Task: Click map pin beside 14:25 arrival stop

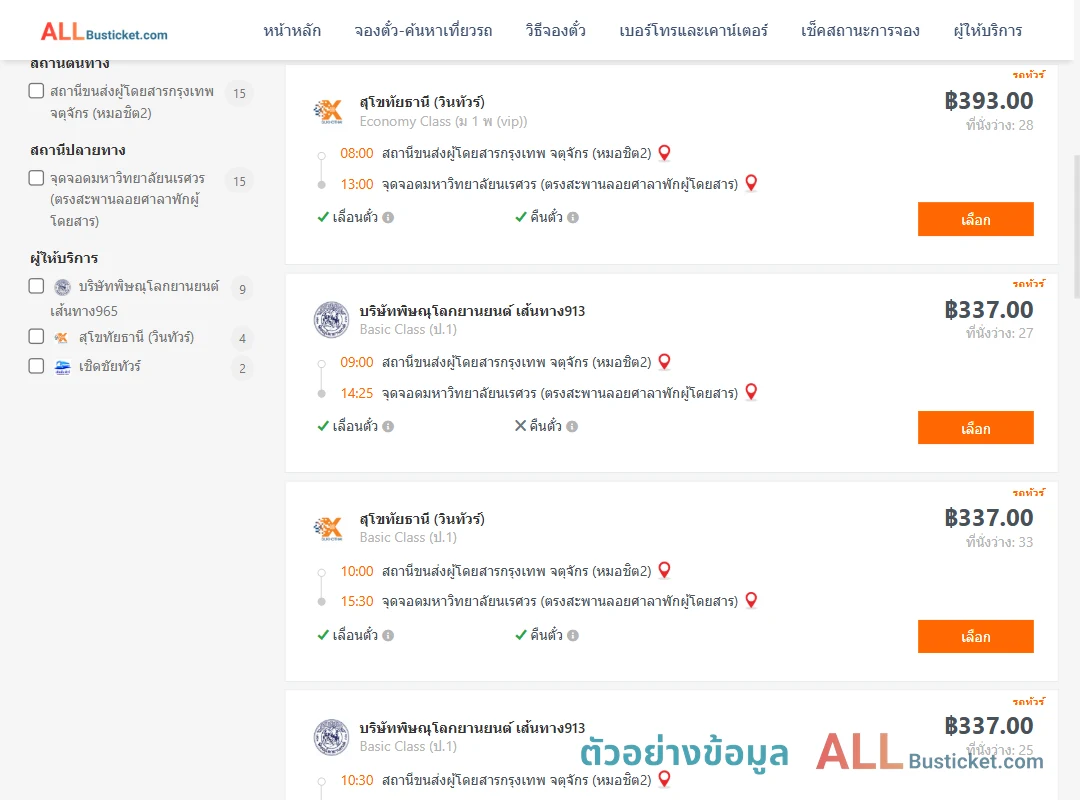Action: (751, 392)
